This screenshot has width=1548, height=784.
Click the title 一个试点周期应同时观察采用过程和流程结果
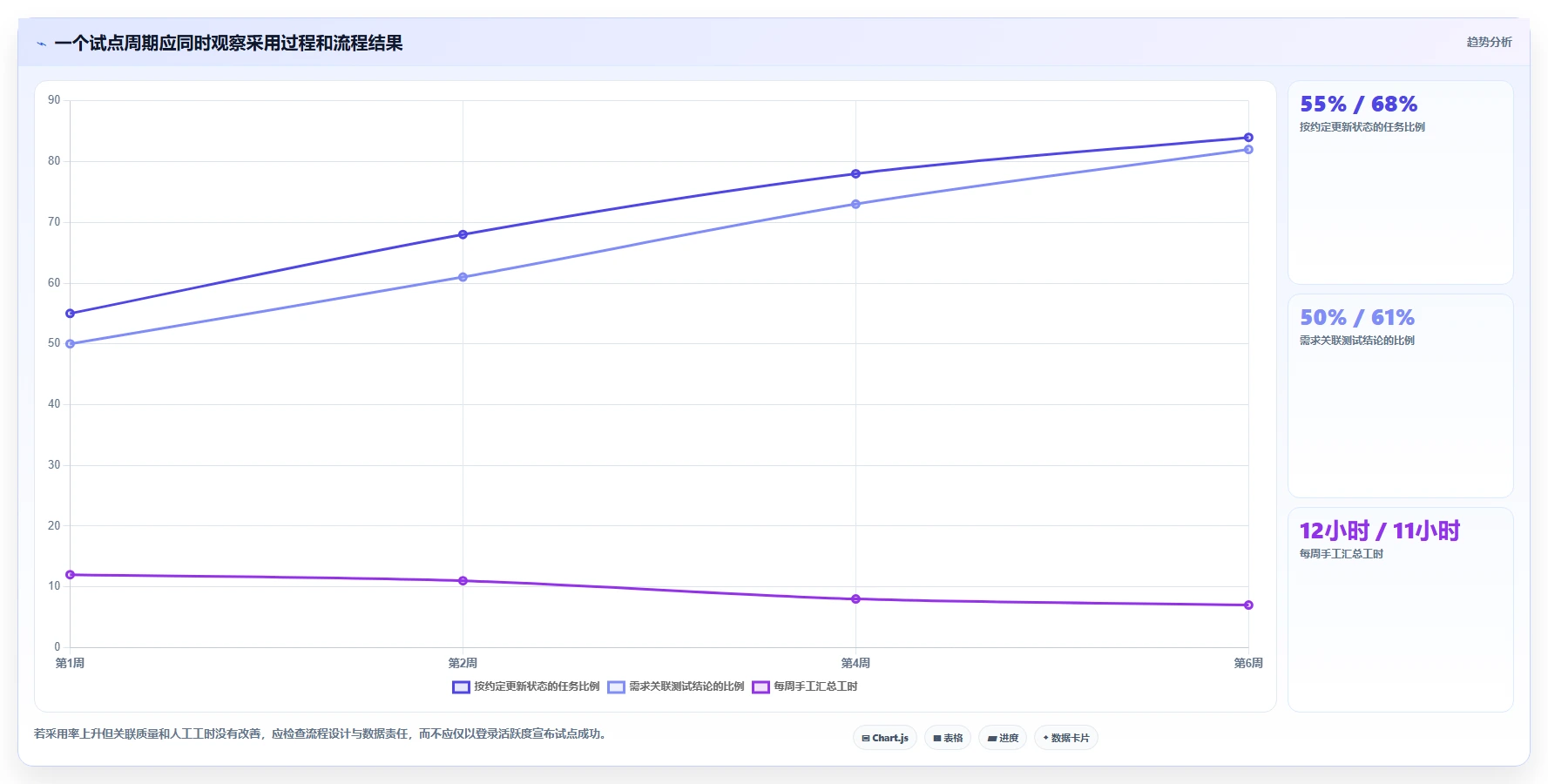pos(228,43)
